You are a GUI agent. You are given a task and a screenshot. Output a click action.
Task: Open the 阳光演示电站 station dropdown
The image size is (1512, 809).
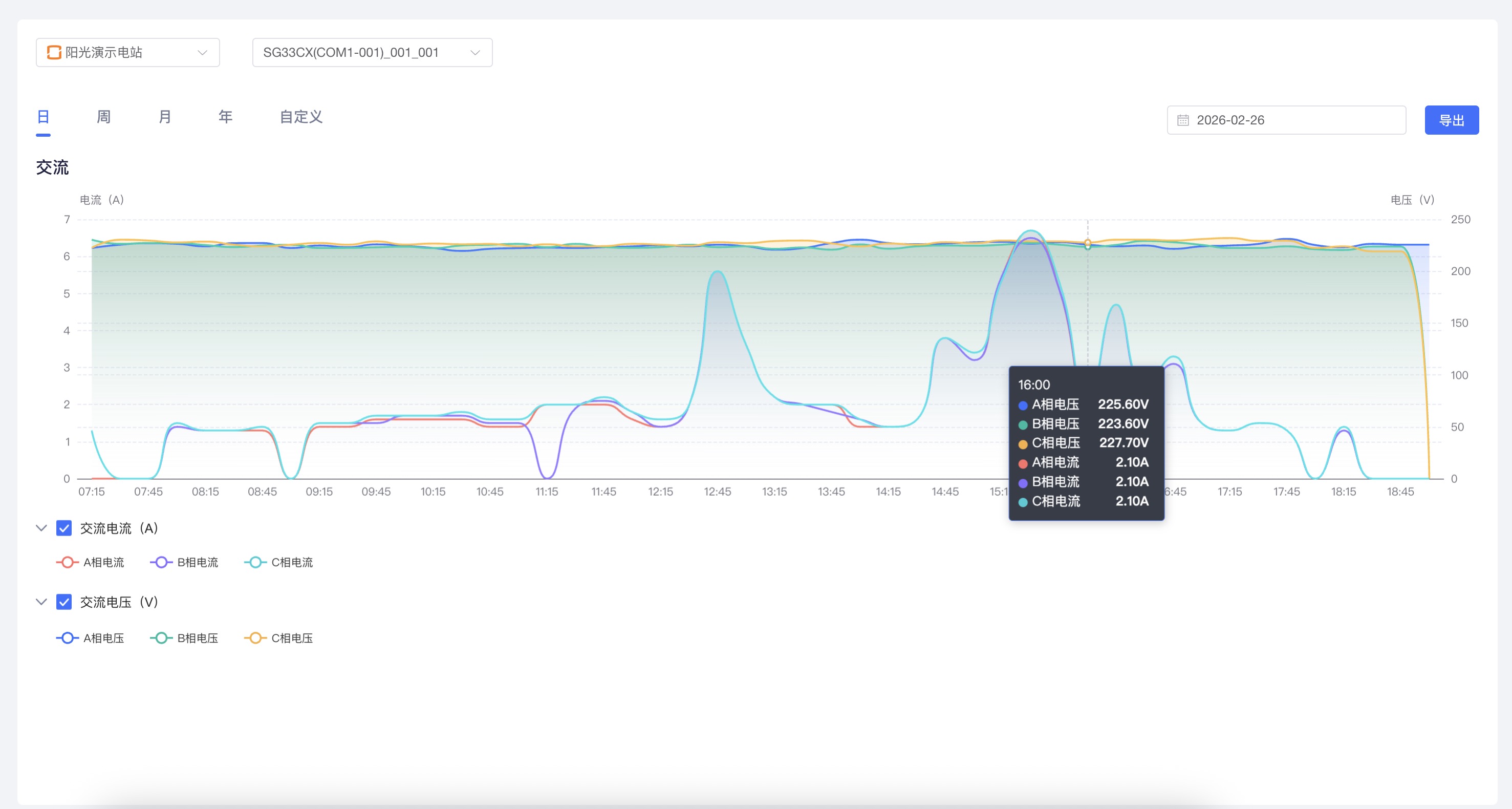(x=127, y=53)
